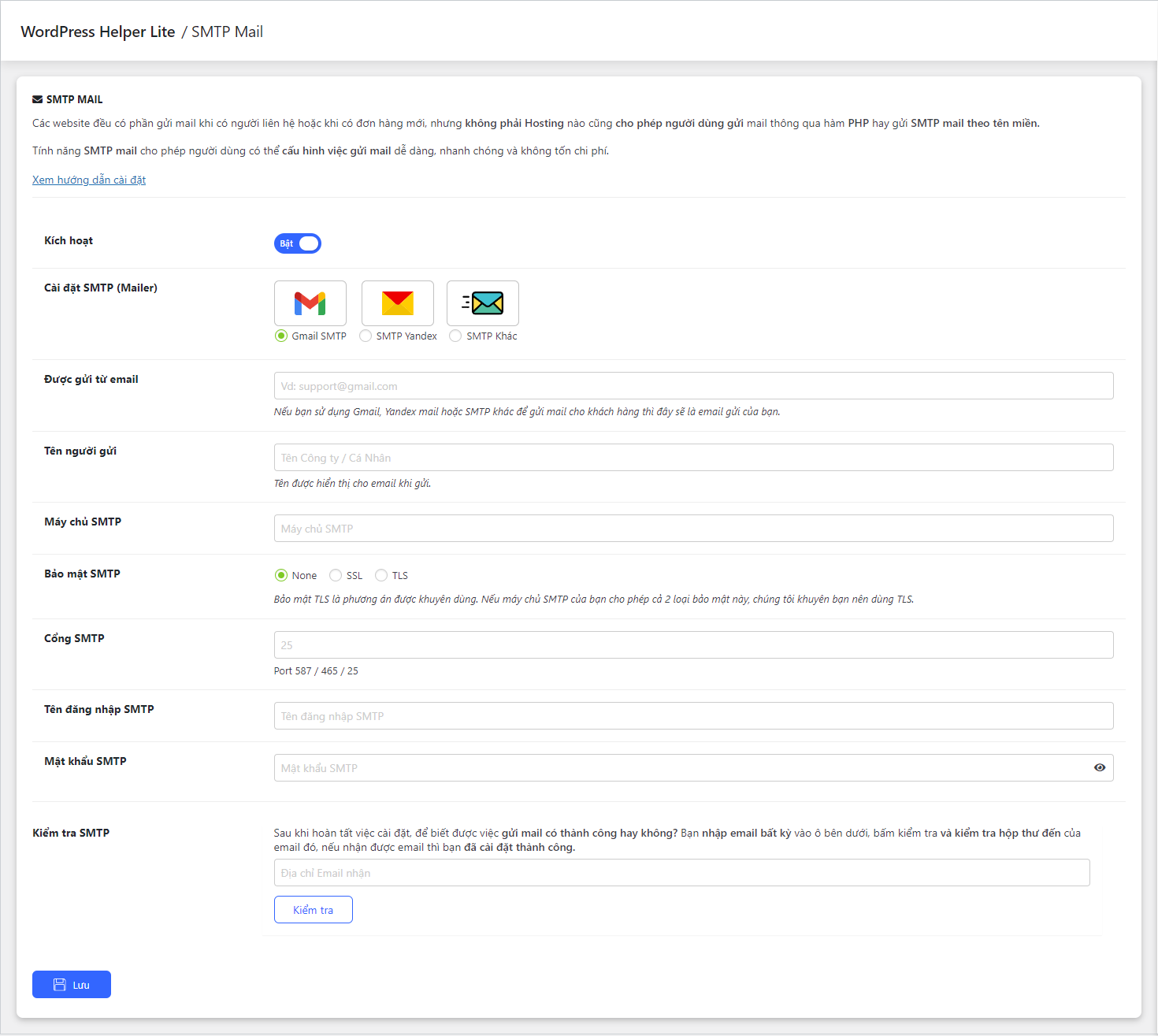Click the Yandex mail envelope icon
This screenshot has width=1158, height=1036.
398,303
